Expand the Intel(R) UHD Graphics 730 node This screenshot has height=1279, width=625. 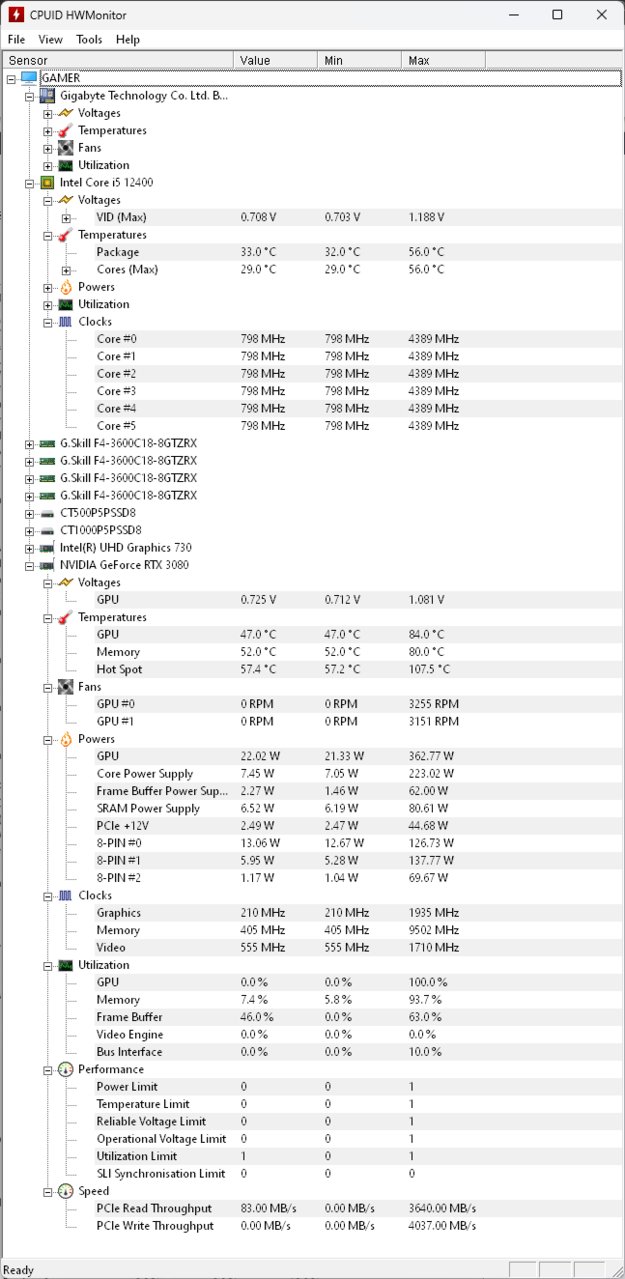pyautogui.click(x=29, y=548)
